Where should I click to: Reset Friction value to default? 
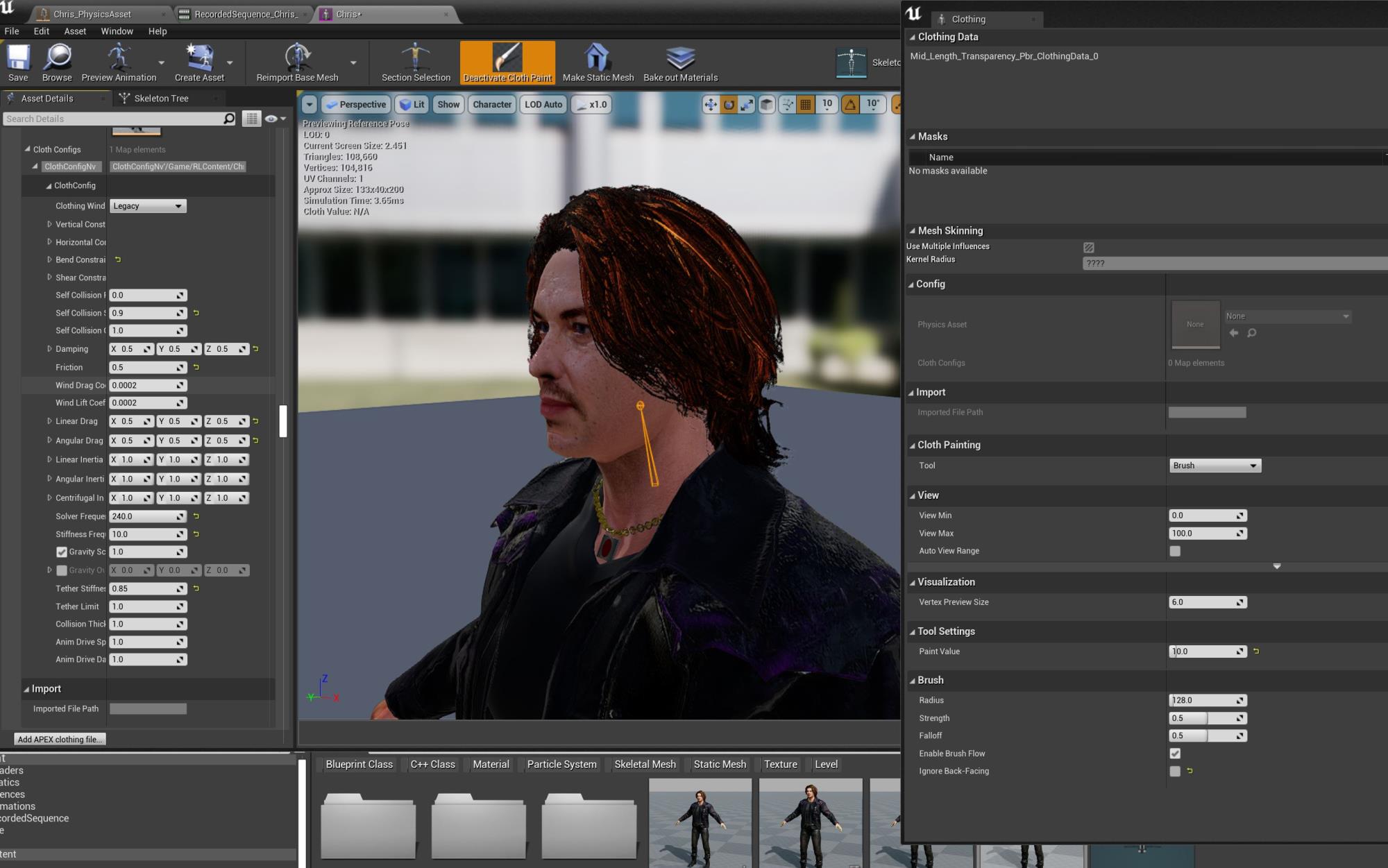click(x=196, y=367)
